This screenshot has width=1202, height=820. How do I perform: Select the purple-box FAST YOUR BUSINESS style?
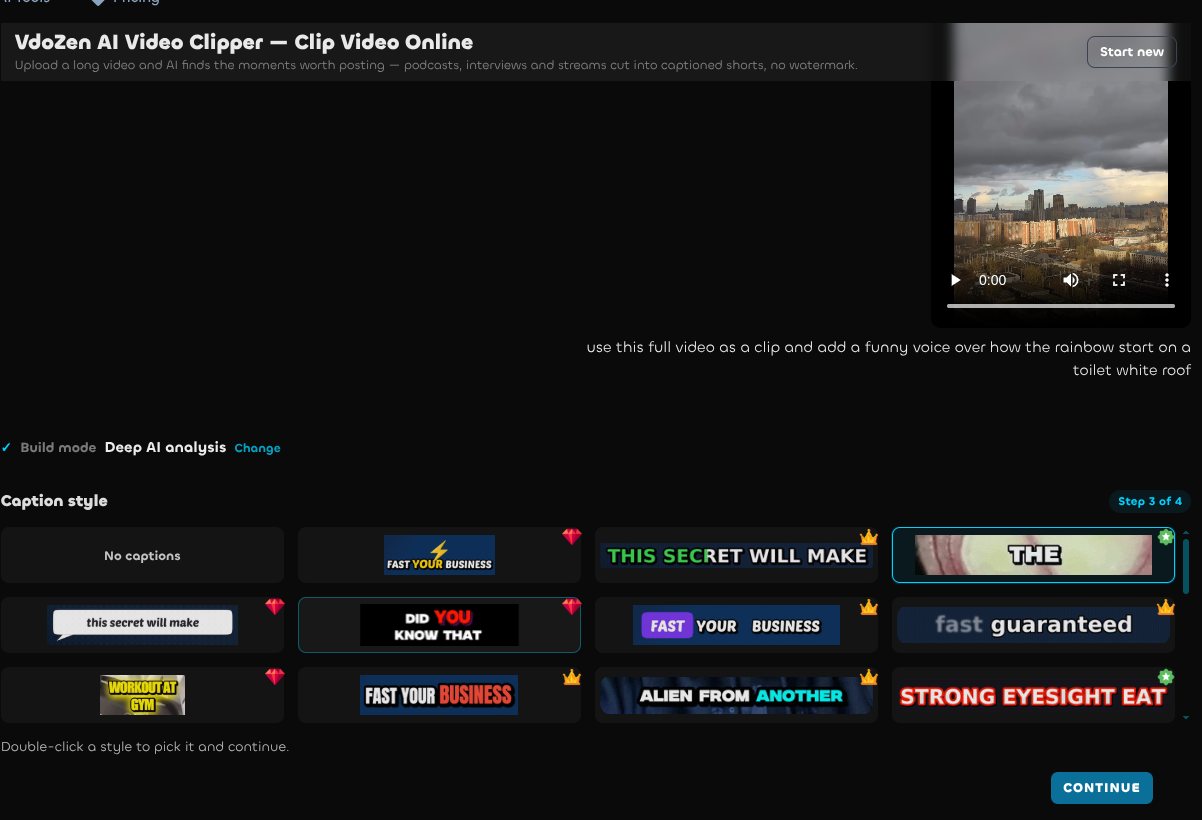736,625
